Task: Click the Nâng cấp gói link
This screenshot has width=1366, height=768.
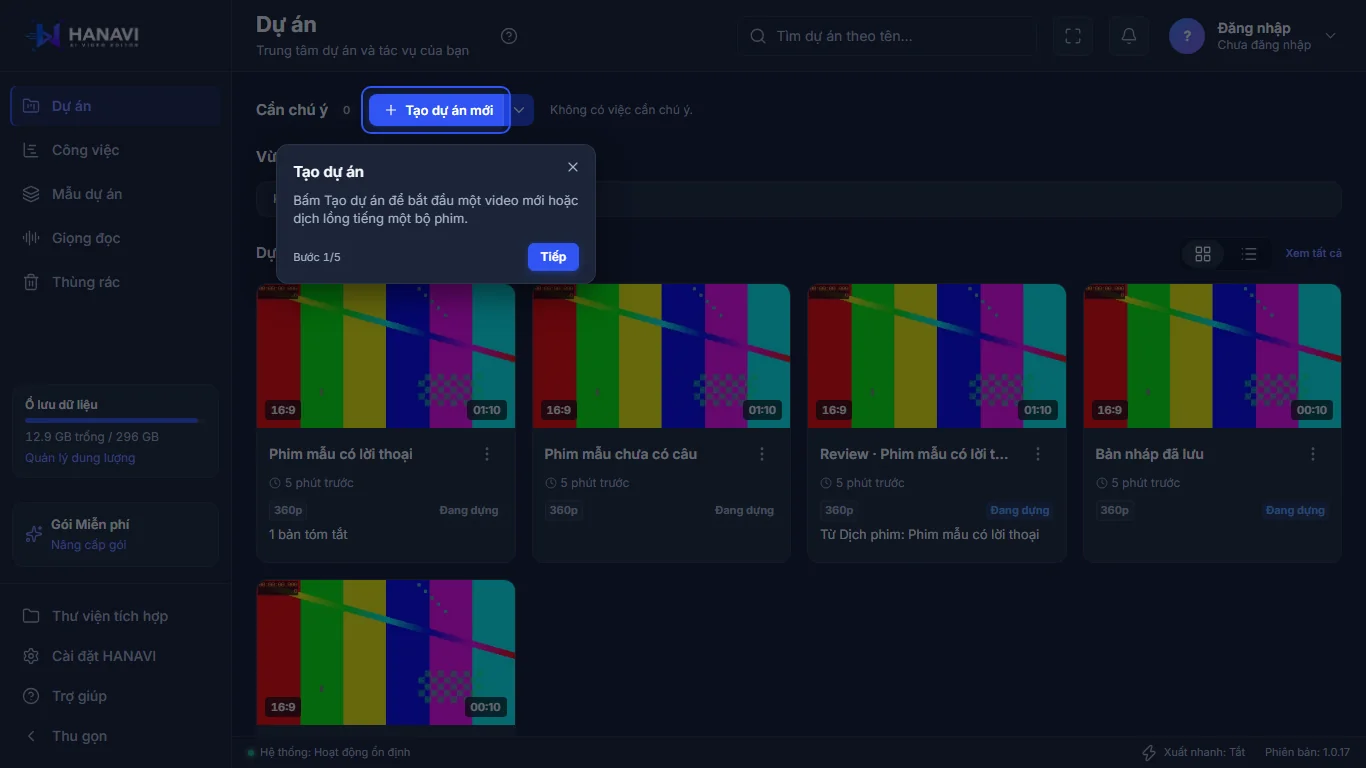Action: coord(89,545)
